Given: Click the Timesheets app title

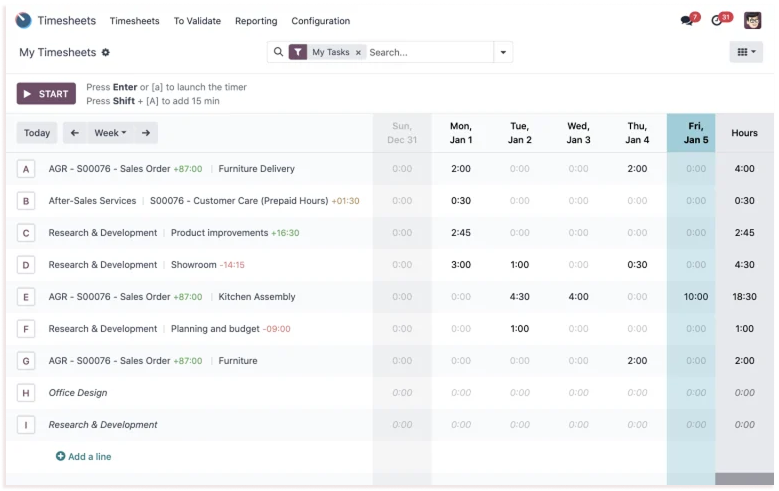Looking at the screenshot, I should 67,20.
